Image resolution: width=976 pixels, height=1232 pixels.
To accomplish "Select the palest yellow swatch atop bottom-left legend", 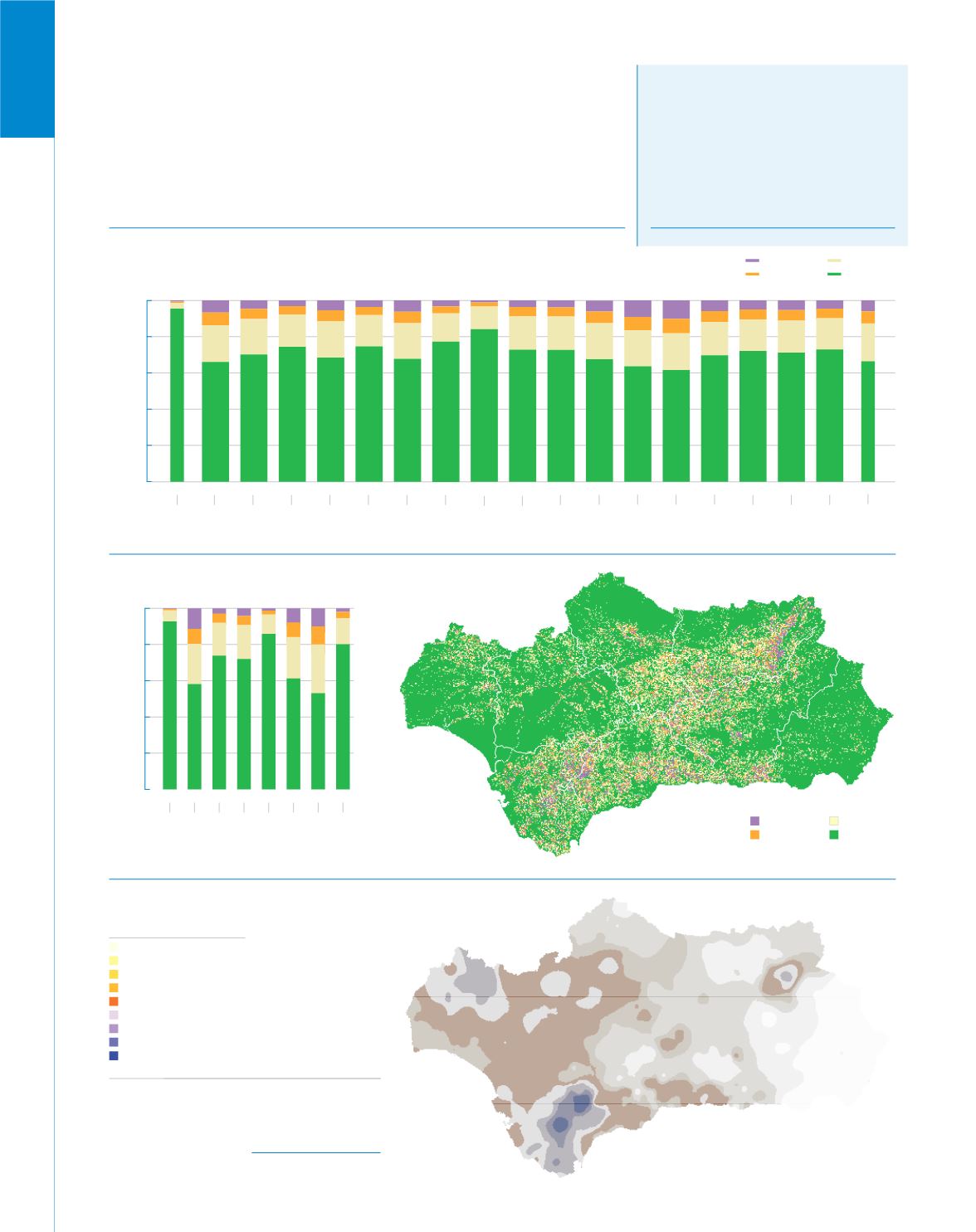I will 114,947.
